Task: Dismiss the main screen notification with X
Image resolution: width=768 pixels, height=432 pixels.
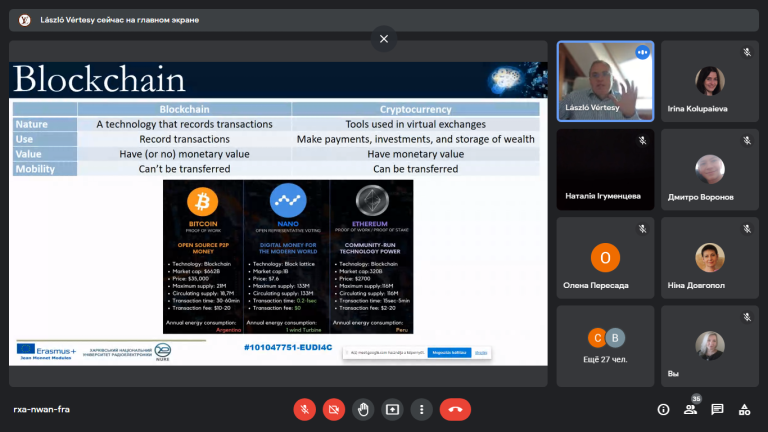Action: coord(384,39)
